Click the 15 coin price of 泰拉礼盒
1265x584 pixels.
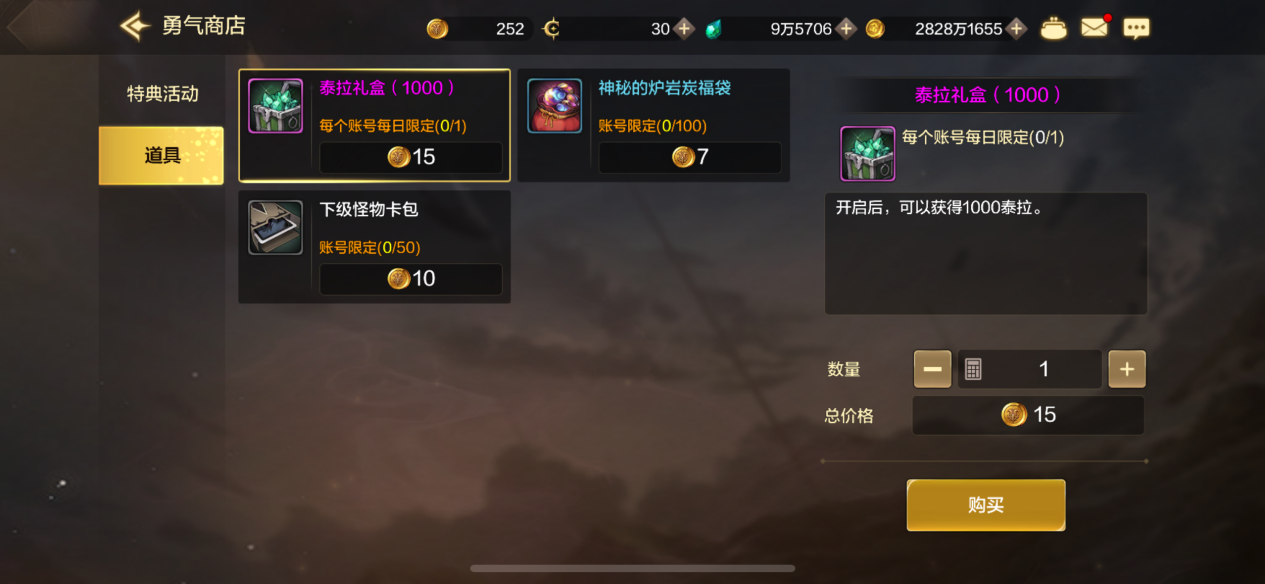pos(411,157)
